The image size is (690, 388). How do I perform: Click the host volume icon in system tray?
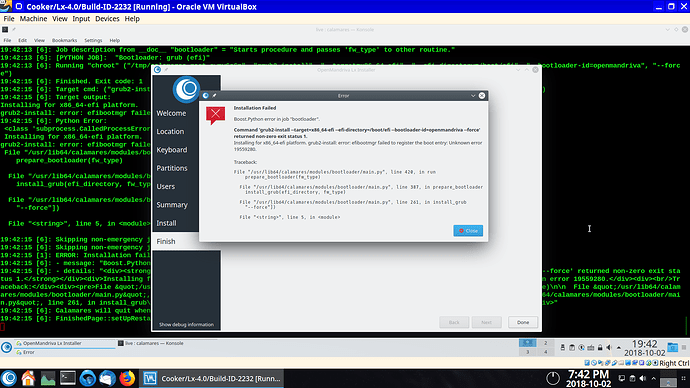pos(642,378)
